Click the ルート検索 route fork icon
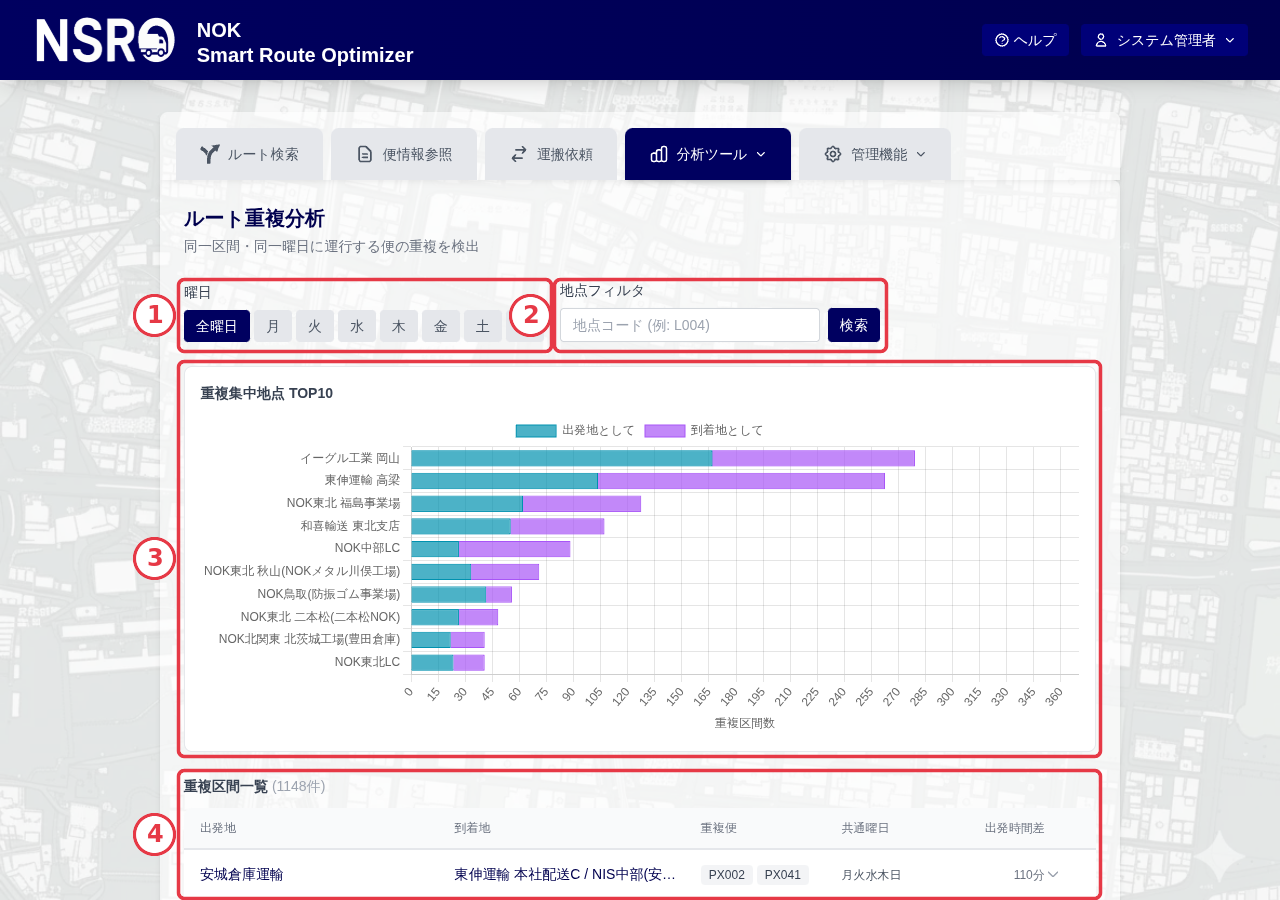Viewport: 1280px width, 900px height. pos(209,154)
